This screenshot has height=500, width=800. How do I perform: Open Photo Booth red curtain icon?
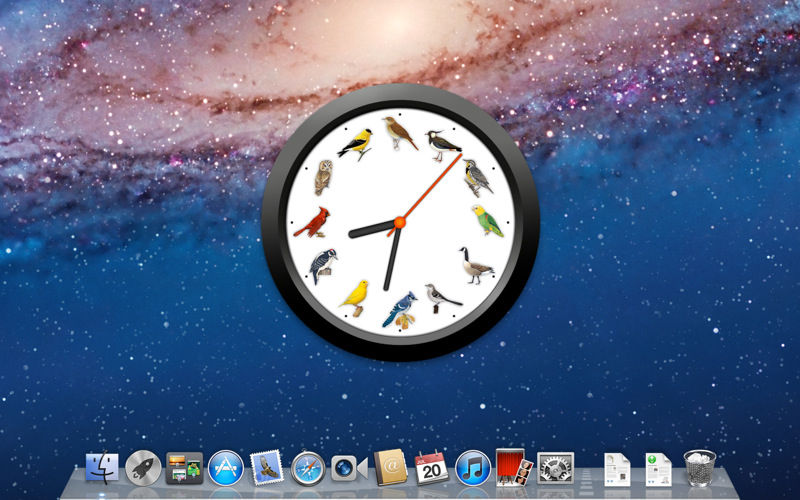pyautogui.click(x=514, y=467)
